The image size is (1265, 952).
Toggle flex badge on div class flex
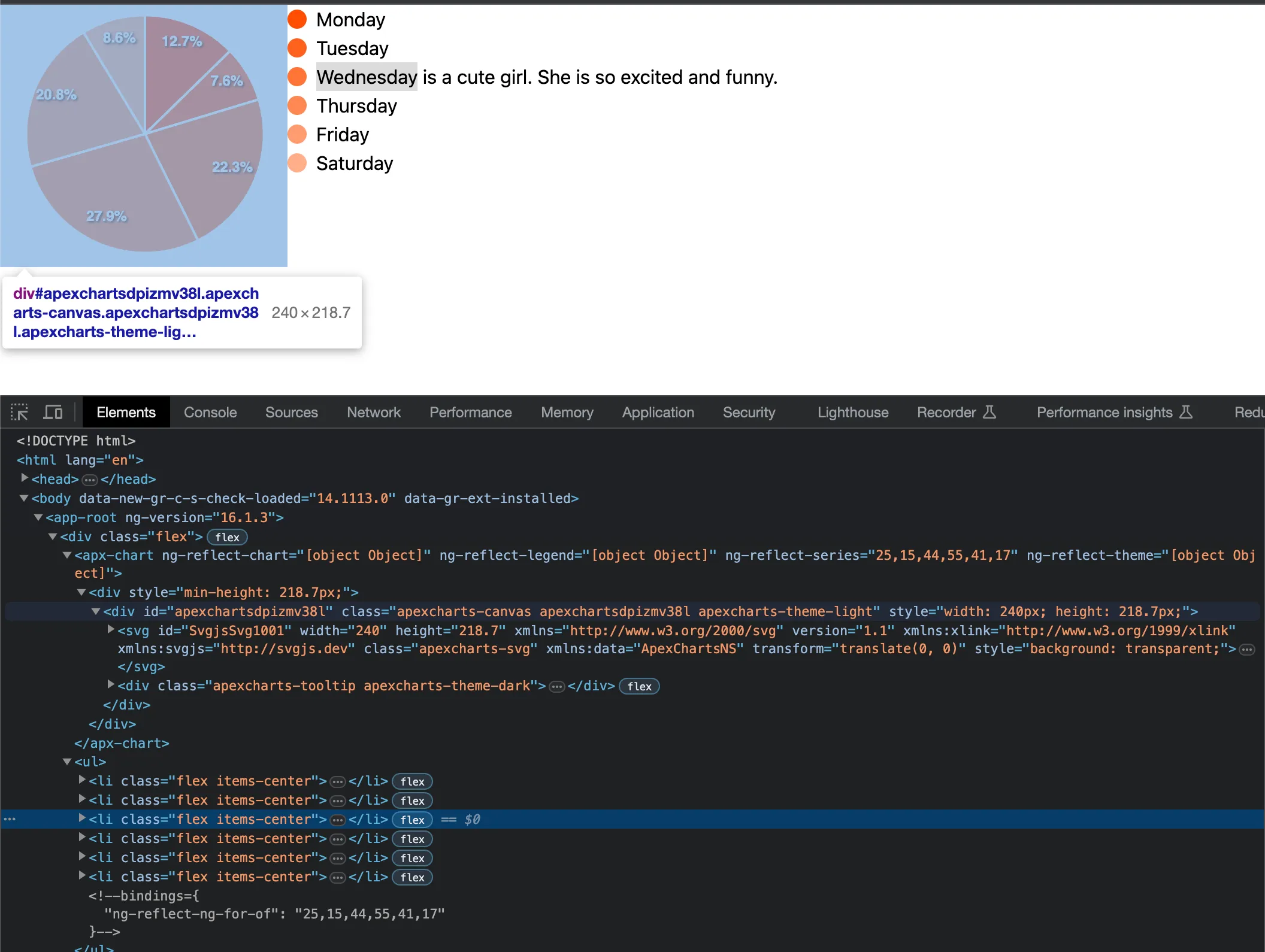coord(227,537)
